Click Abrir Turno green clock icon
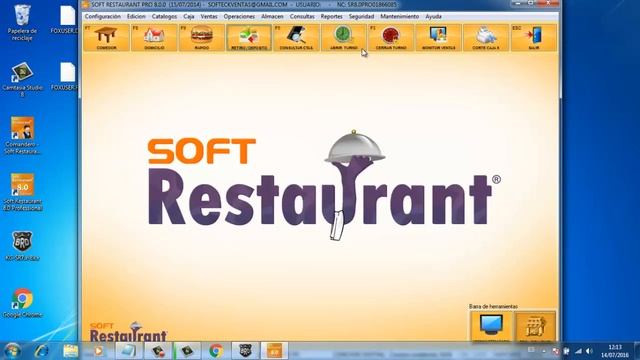The image size is (640, 360). pos(344,38)
